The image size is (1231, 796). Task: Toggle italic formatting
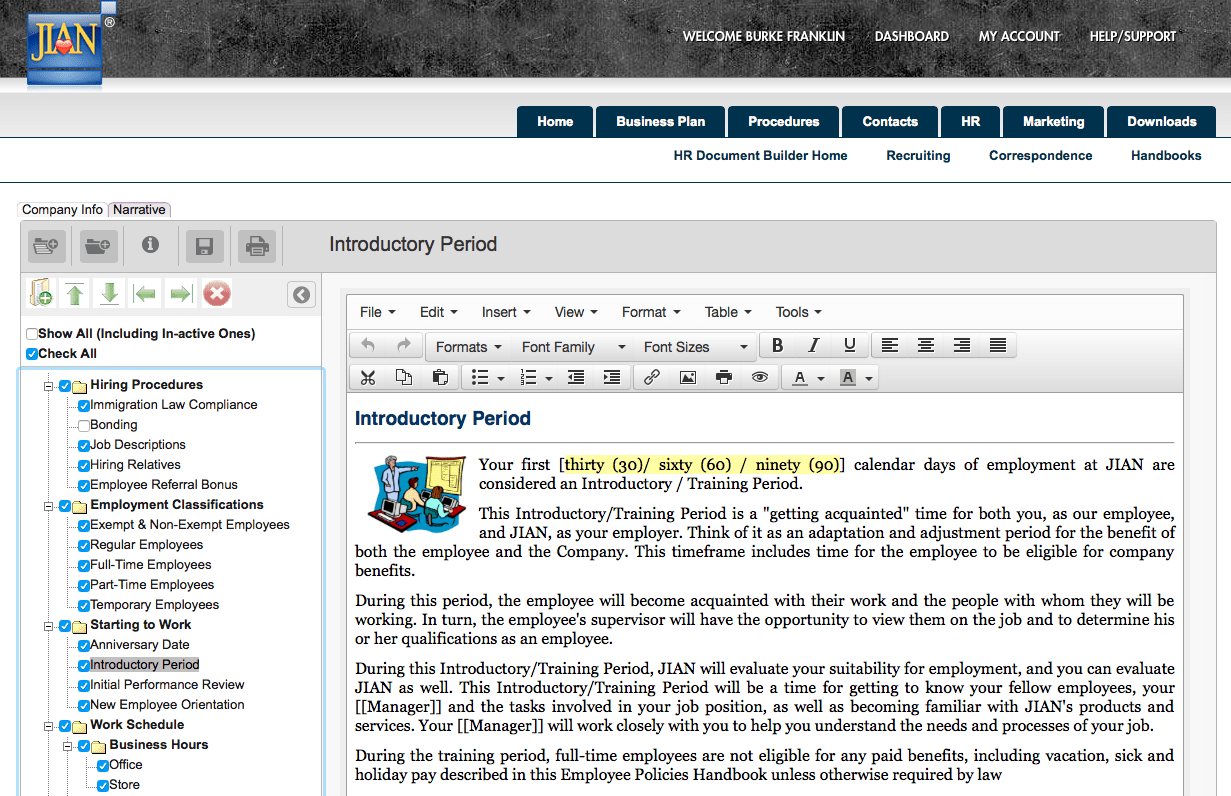(814, 346)
